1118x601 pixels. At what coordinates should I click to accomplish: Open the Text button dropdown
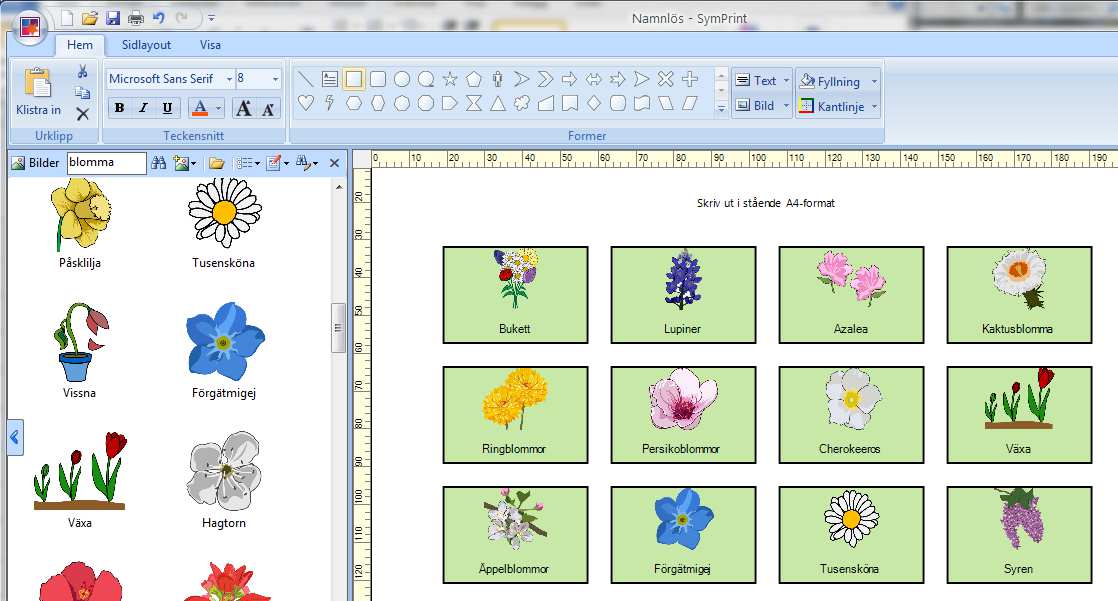(786, 81)
